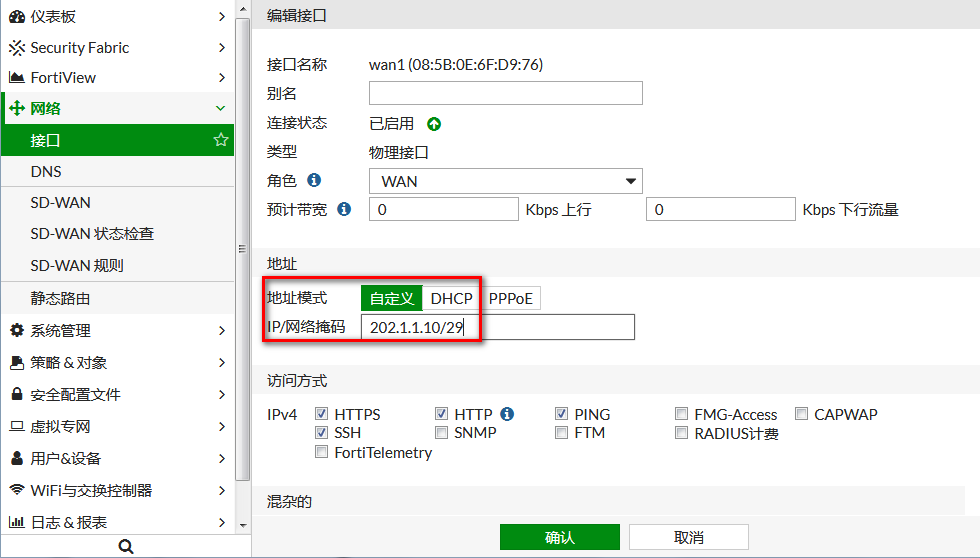
Task: Select DHCP address mode
Action: coord(451,298)
